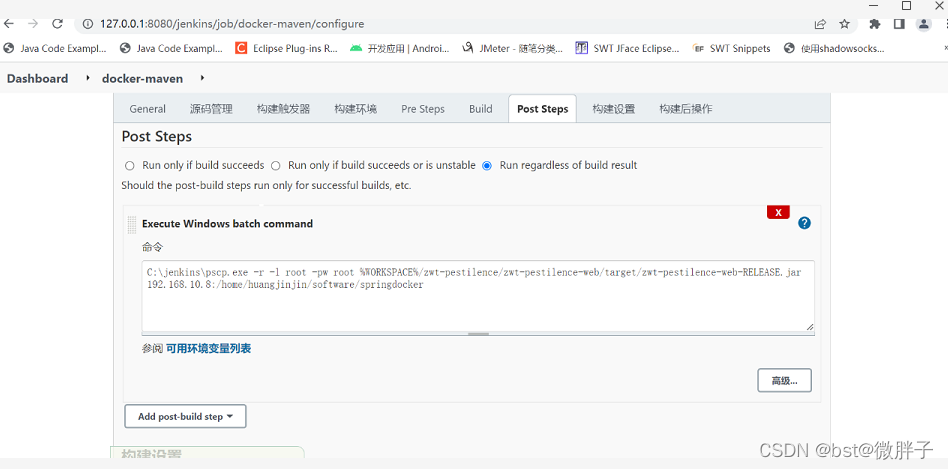Toggle the browser side panel icon
The height and width of the screenshot is (469, 948).
click(899, 24)
